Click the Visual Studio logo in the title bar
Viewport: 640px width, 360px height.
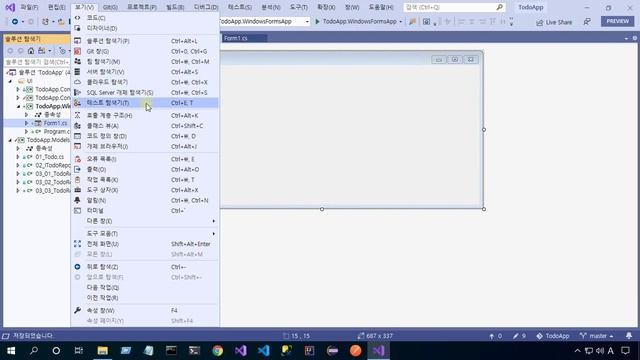click(10, 7)
